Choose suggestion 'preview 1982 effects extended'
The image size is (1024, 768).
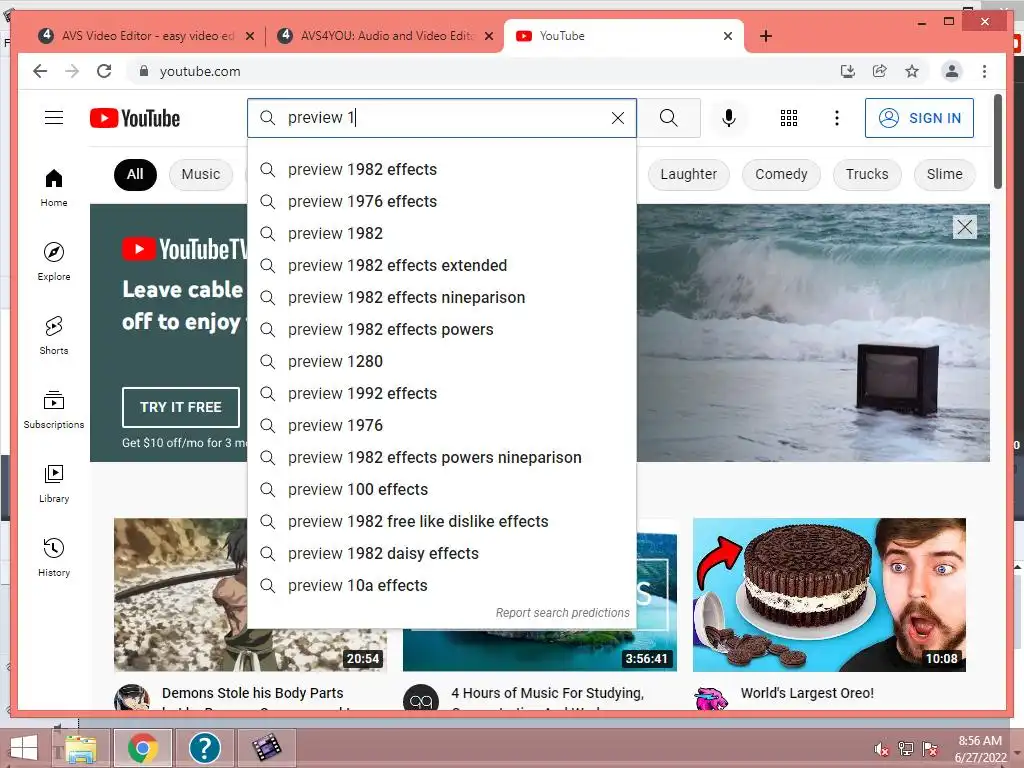[x=442, y=266]
